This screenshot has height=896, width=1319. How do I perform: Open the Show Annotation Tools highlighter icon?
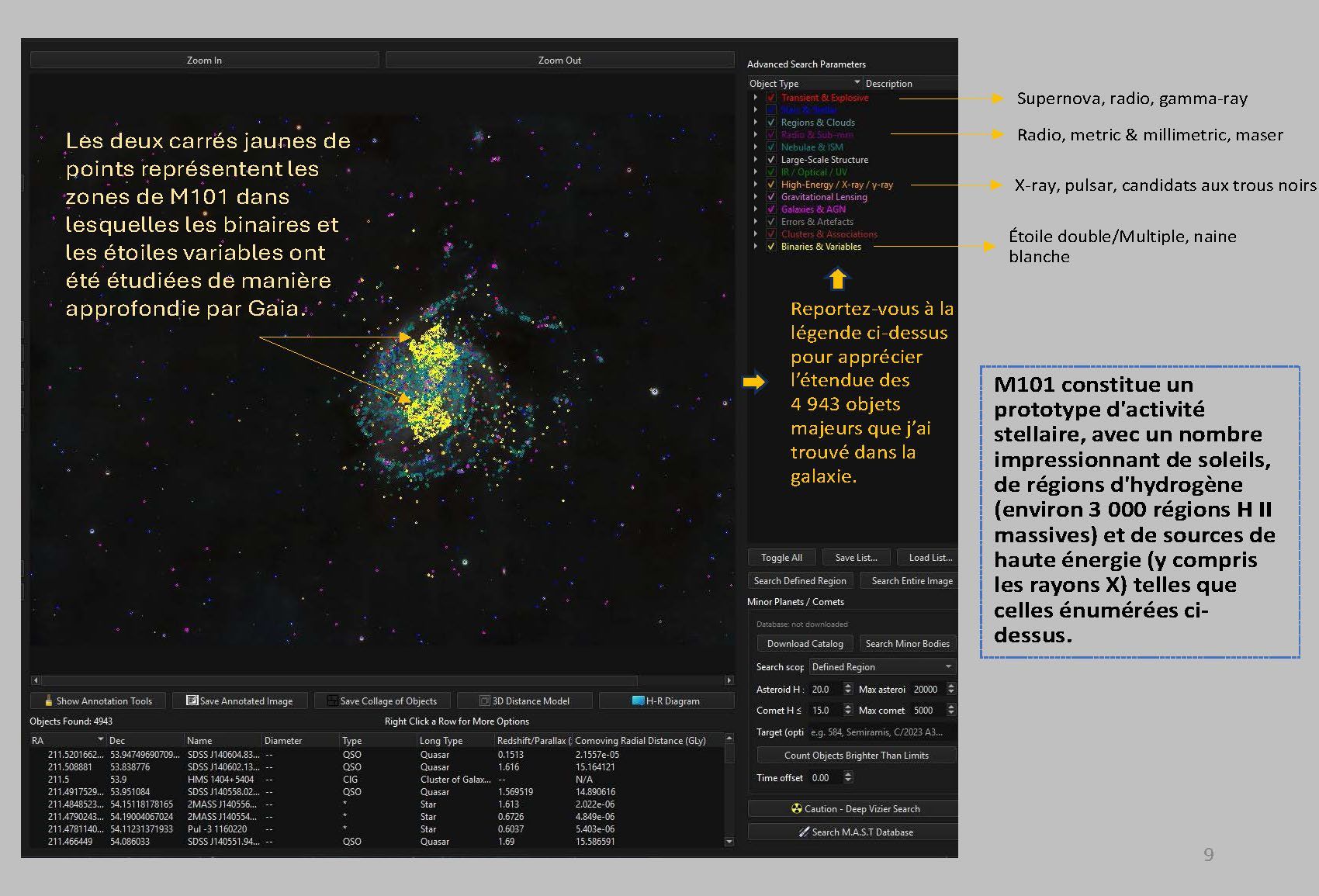pyautogui.click(x=49, y=701)
